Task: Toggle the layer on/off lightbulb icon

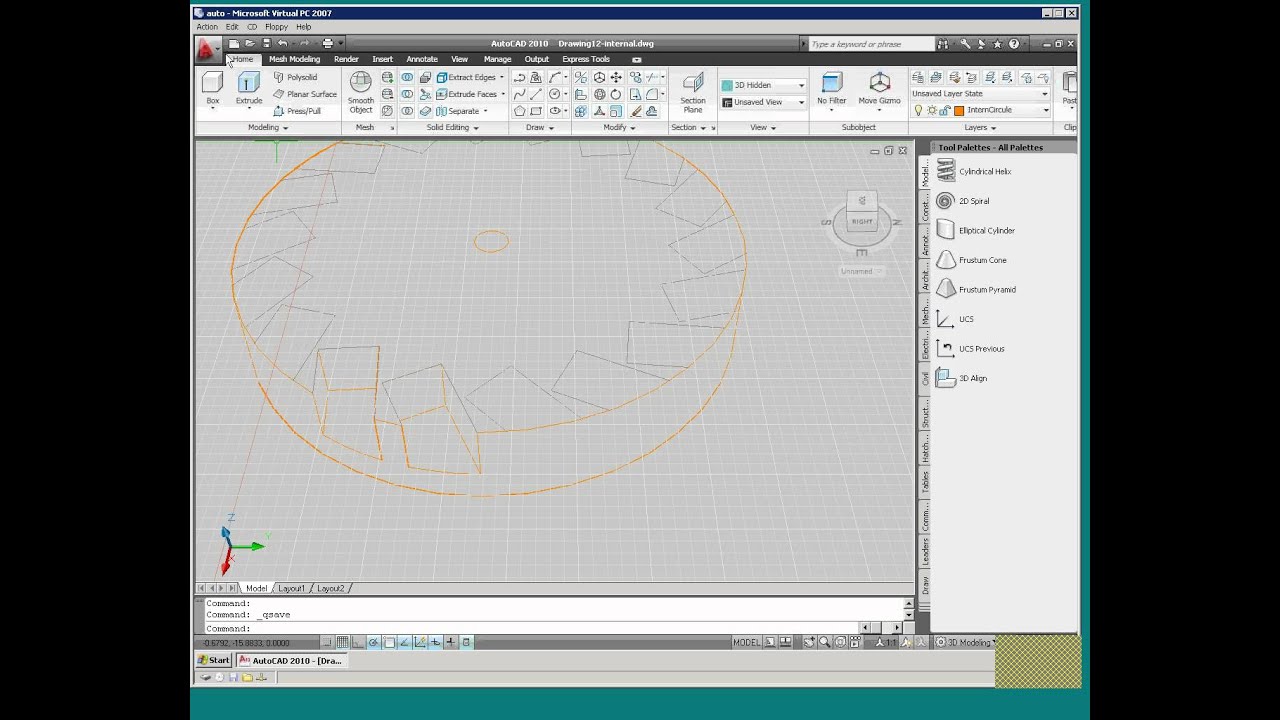Action: tap(918, 110)
